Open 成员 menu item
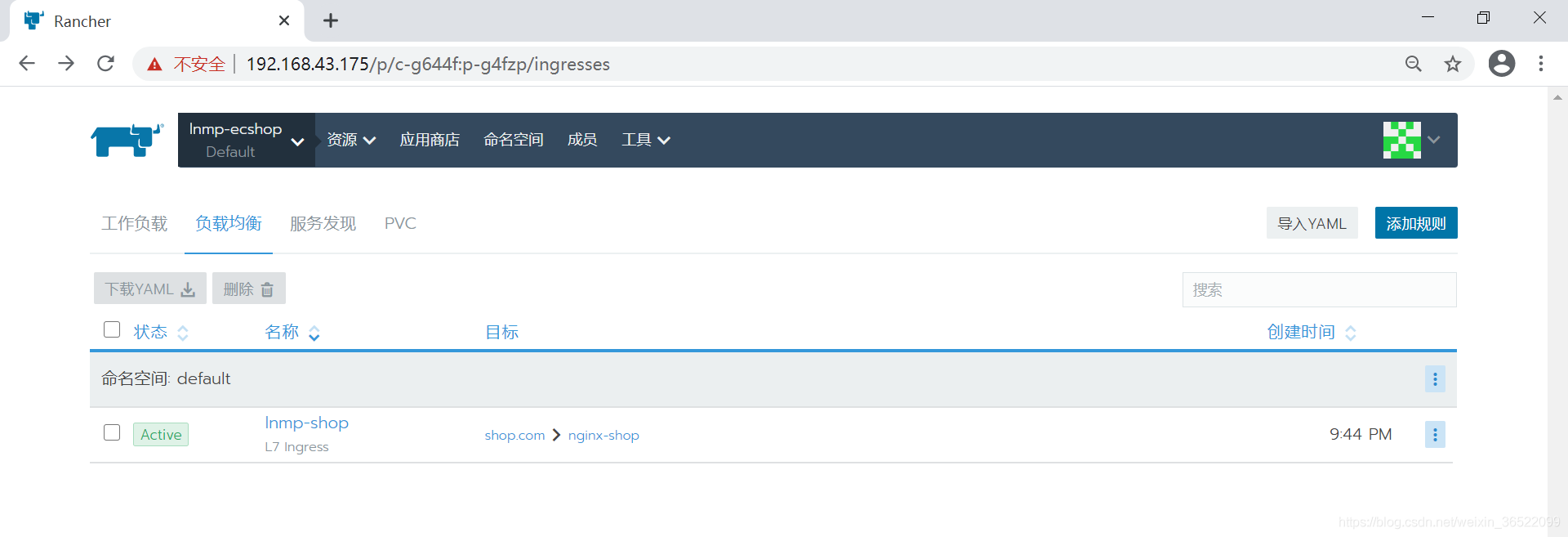Viewport: 1568px width, 537px height. (x=582, y=140)
